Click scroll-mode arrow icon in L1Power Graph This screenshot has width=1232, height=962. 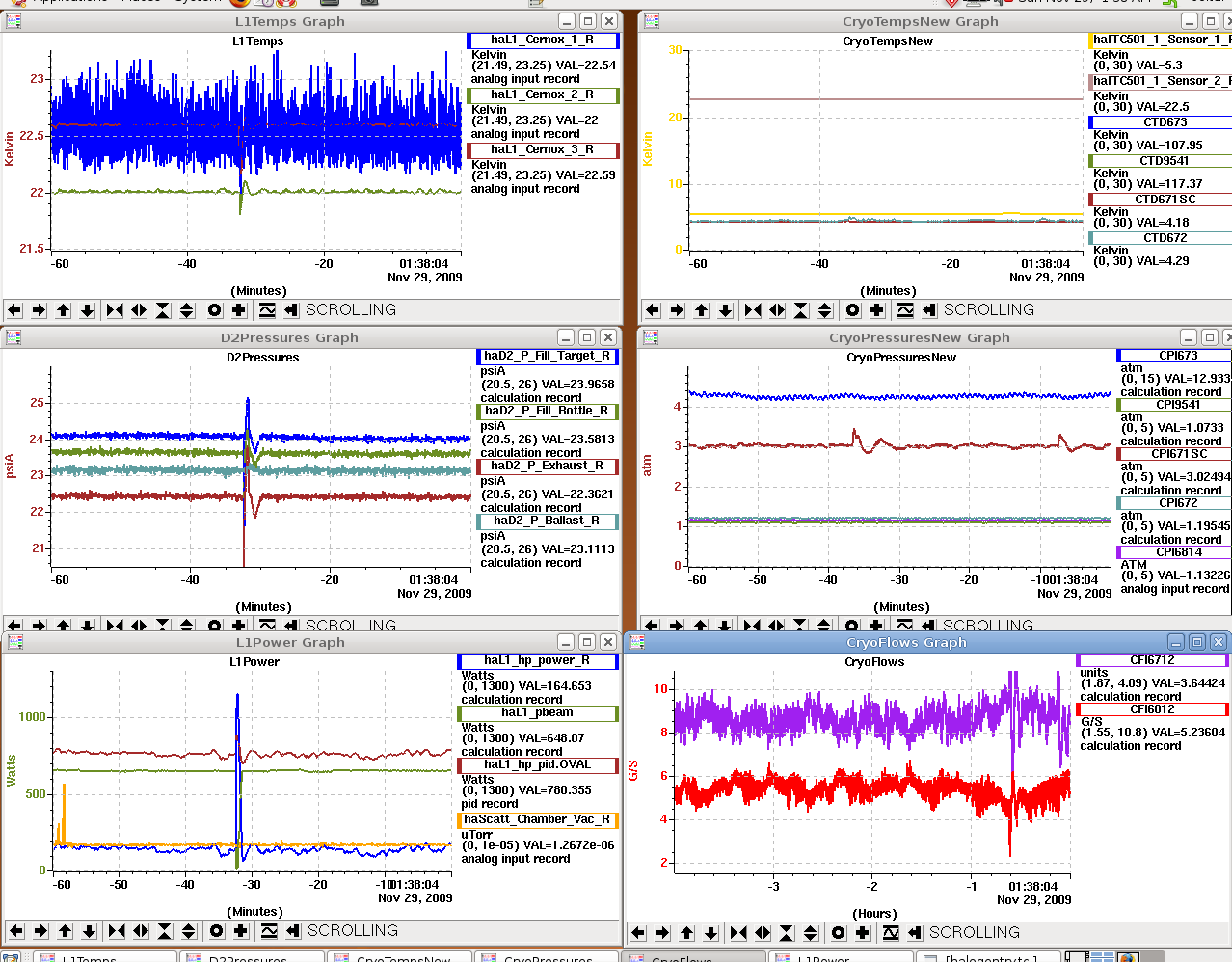(293, 931)
